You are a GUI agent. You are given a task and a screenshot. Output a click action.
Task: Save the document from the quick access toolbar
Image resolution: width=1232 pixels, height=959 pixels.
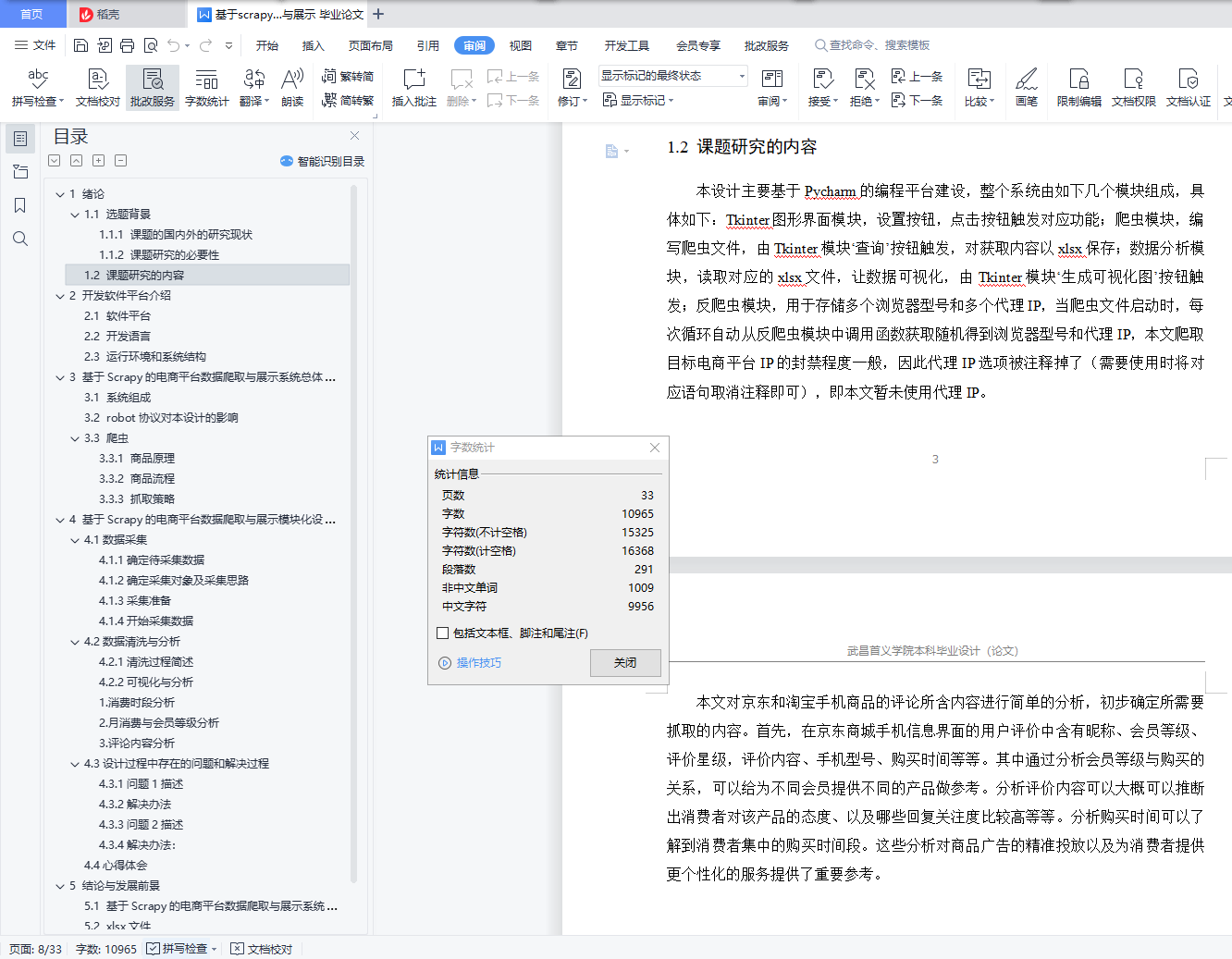[80, 45]
